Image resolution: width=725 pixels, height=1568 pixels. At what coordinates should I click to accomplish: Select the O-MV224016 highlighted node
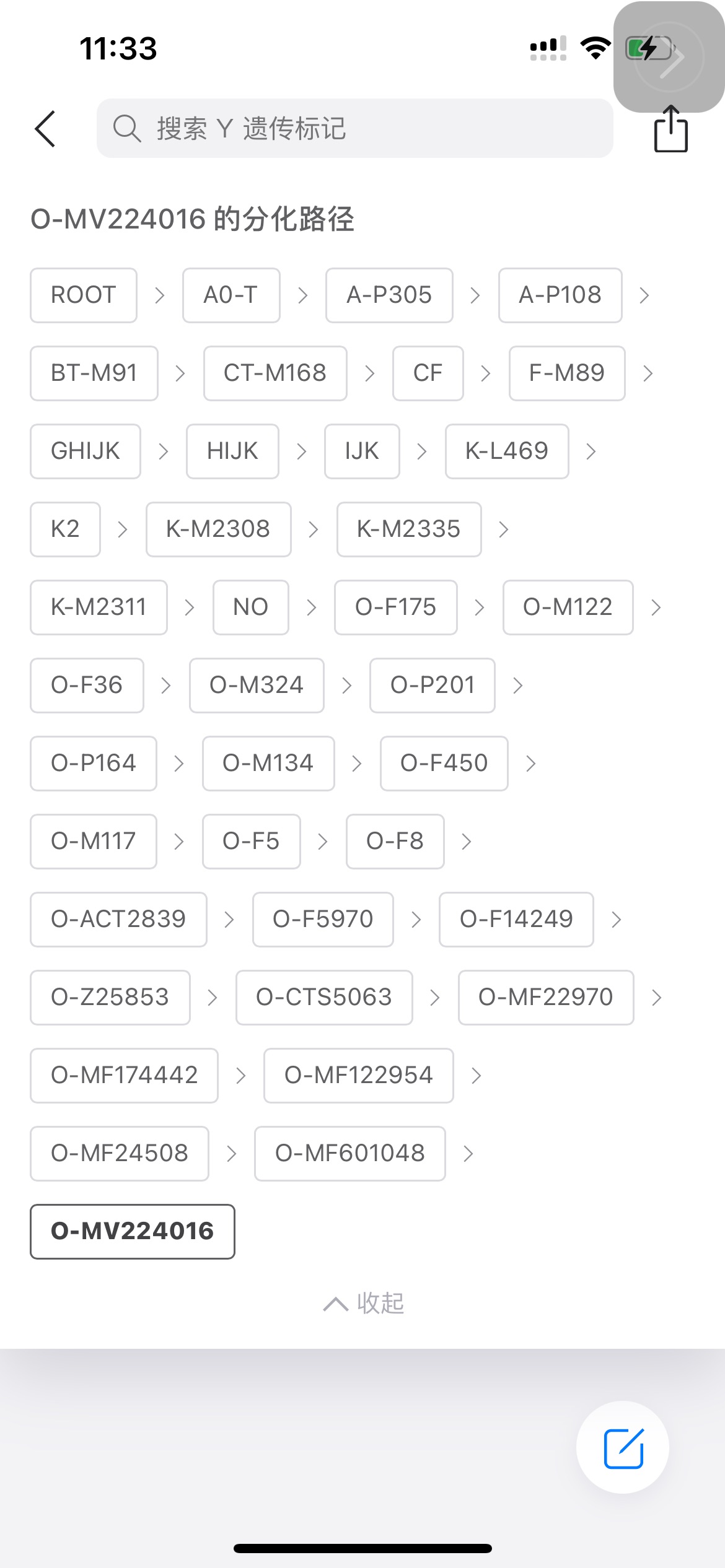point(133,1231)
